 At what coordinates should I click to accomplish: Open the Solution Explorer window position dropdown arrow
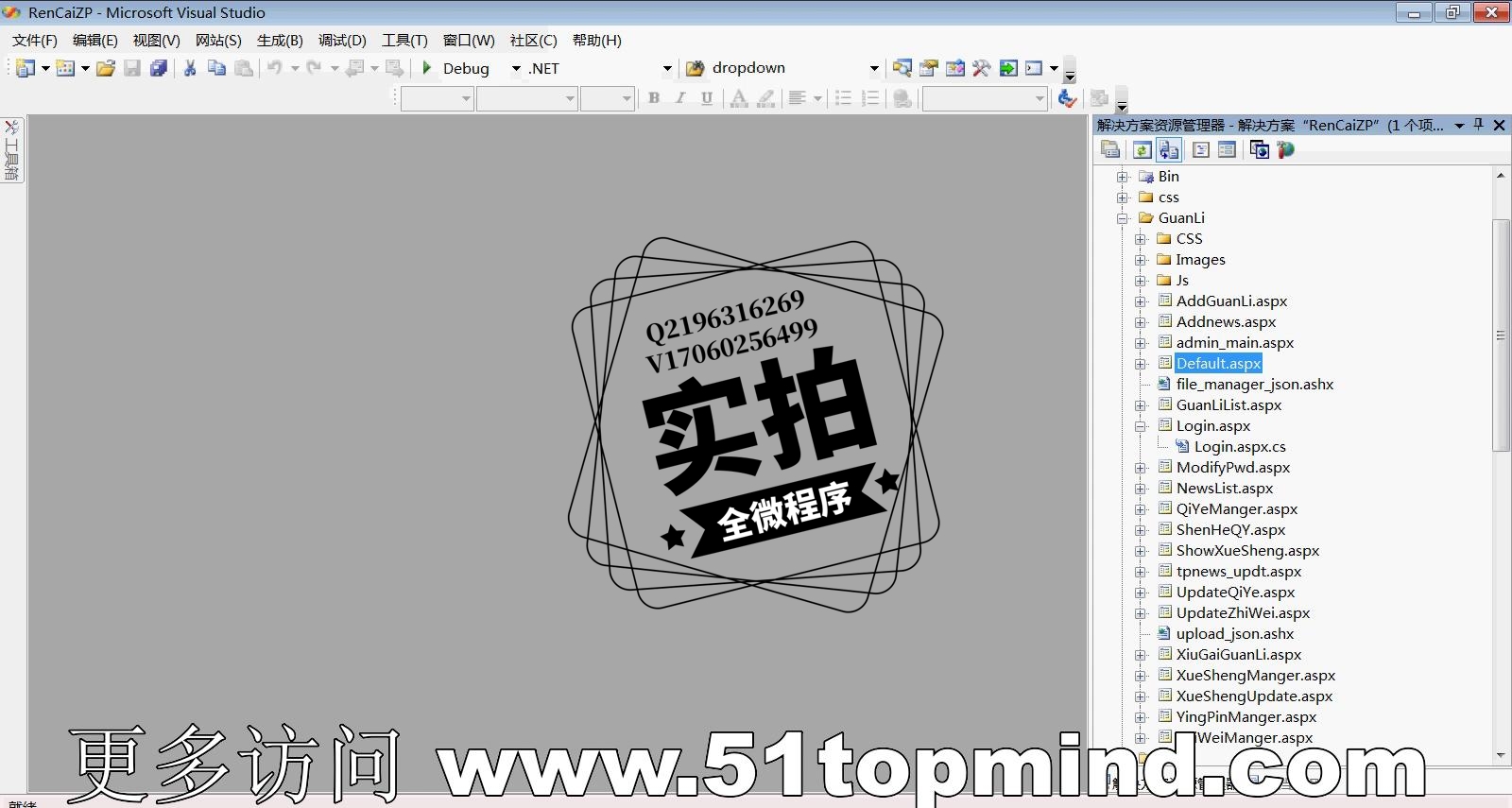click(x=1459, y=126)
